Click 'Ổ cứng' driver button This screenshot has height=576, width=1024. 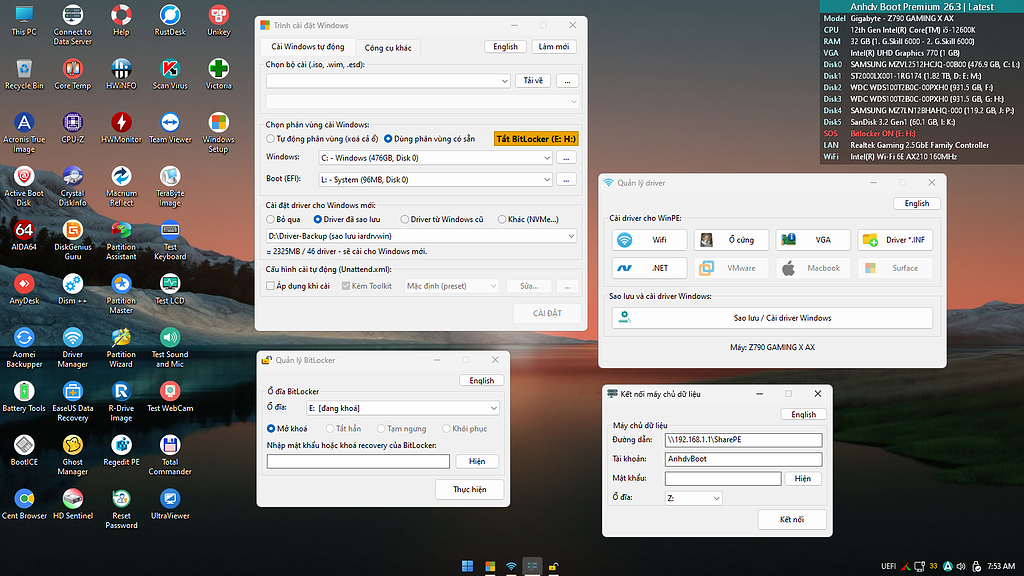coord(731,240)
